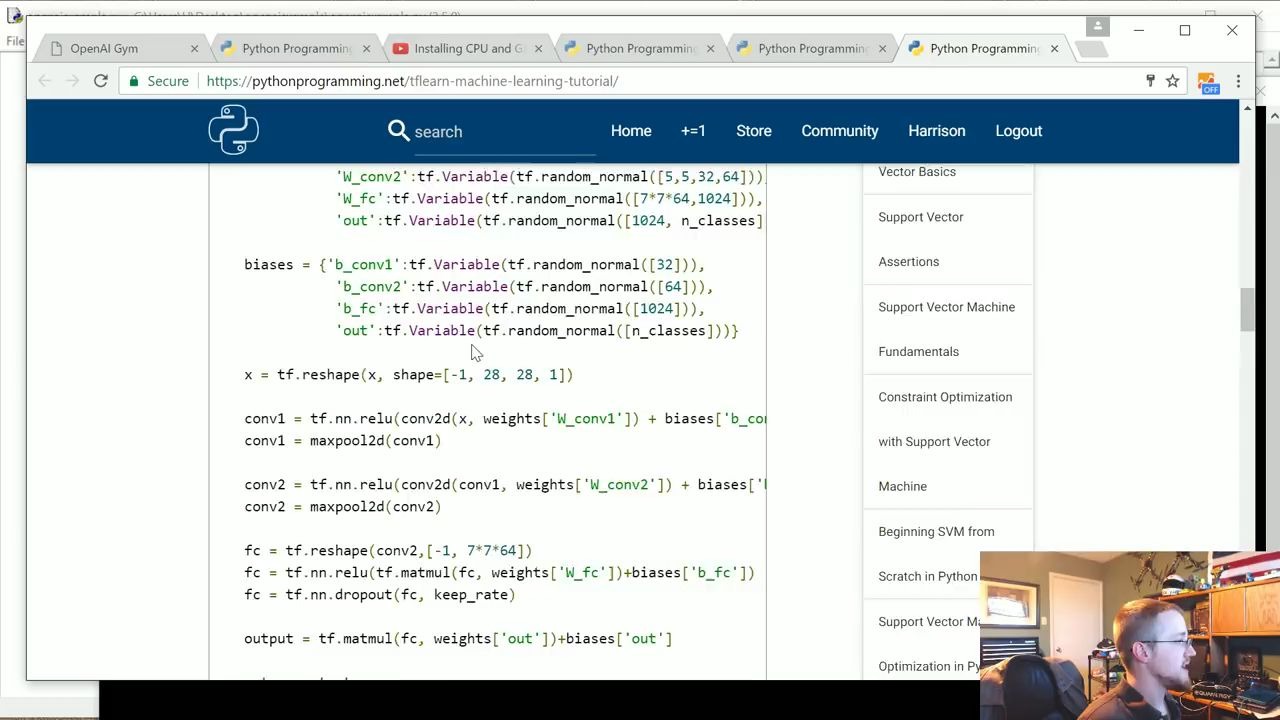Open the Home nav link
Screen dimensions: 1280x720
pyautogui.click(x=631, y=131)
